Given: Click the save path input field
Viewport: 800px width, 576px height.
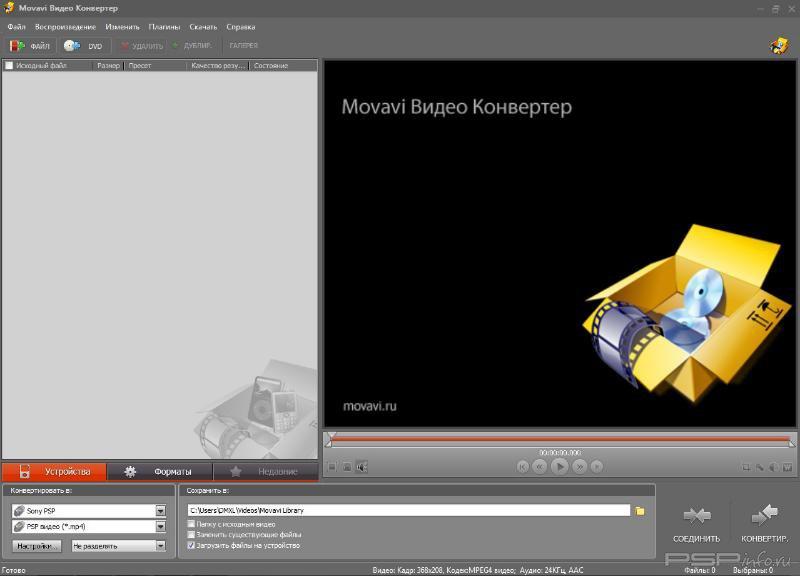Looking at the screenshot, I should 408,511.
